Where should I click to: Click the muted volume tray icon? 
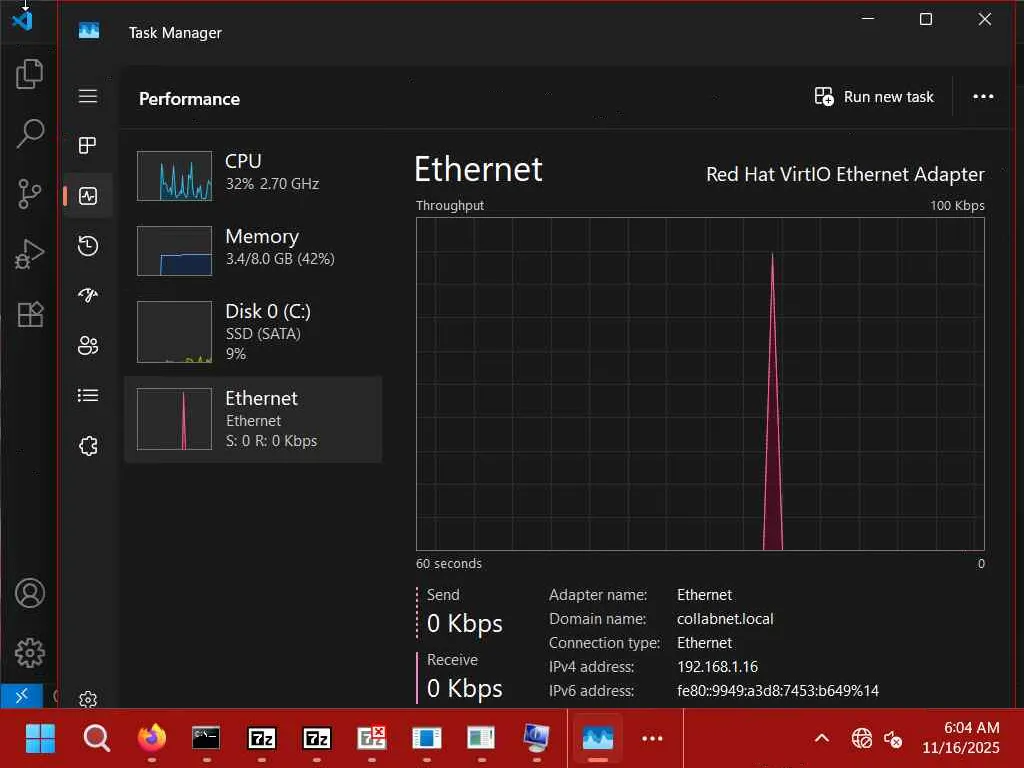(x=893, y=739)
